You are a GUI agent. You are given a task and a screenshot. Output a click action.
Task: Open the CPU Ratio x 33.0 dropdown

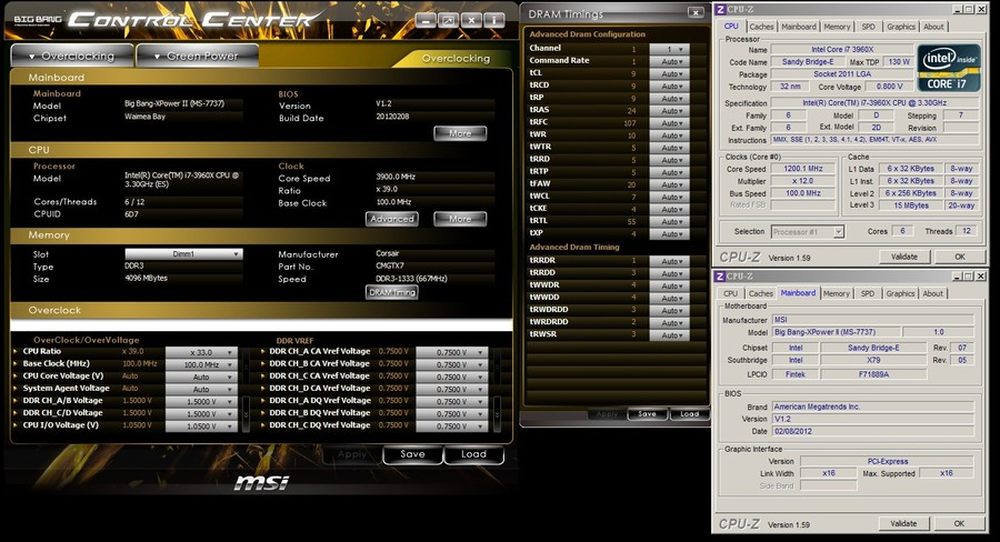click(201, 352)
